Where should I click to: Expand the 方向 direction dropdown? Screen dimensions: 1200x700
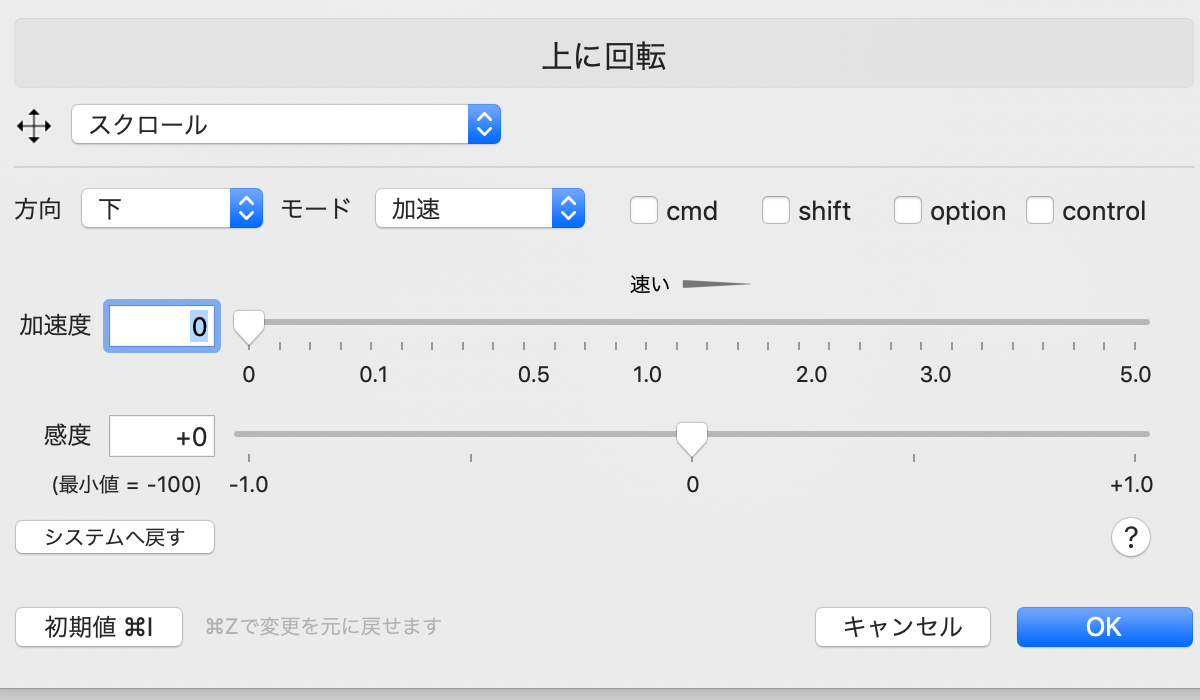(171, 209)
